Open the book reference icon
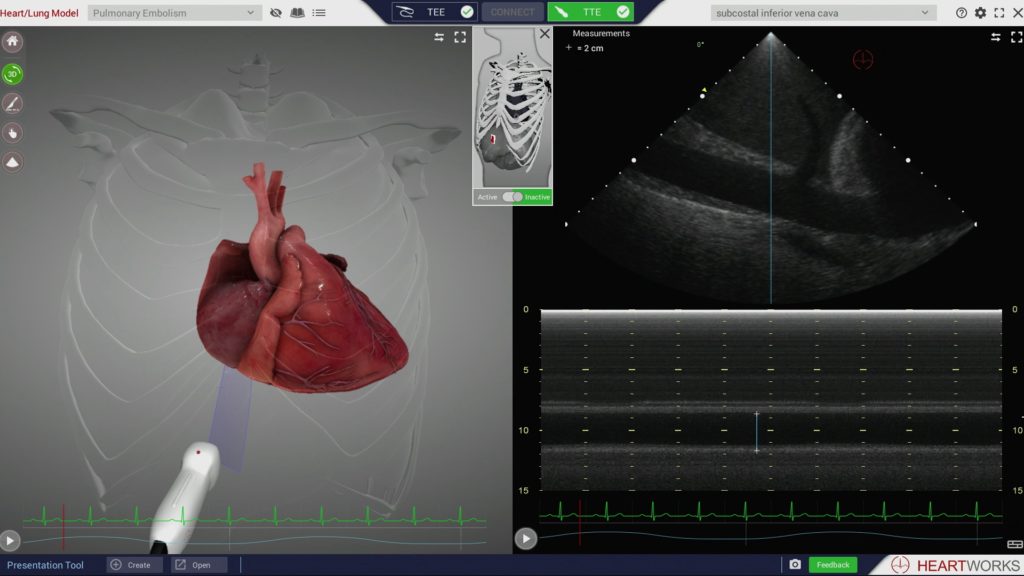The image size is (1024, 576). [297, 13]
